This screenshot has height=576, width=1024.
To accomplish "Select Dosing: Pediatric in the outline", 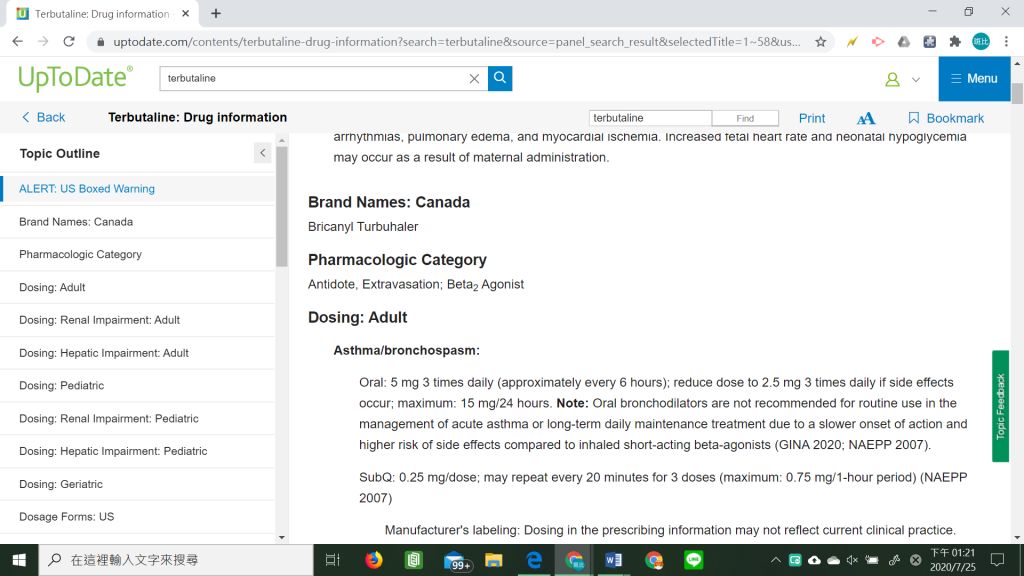I will (x=61, y=386).
